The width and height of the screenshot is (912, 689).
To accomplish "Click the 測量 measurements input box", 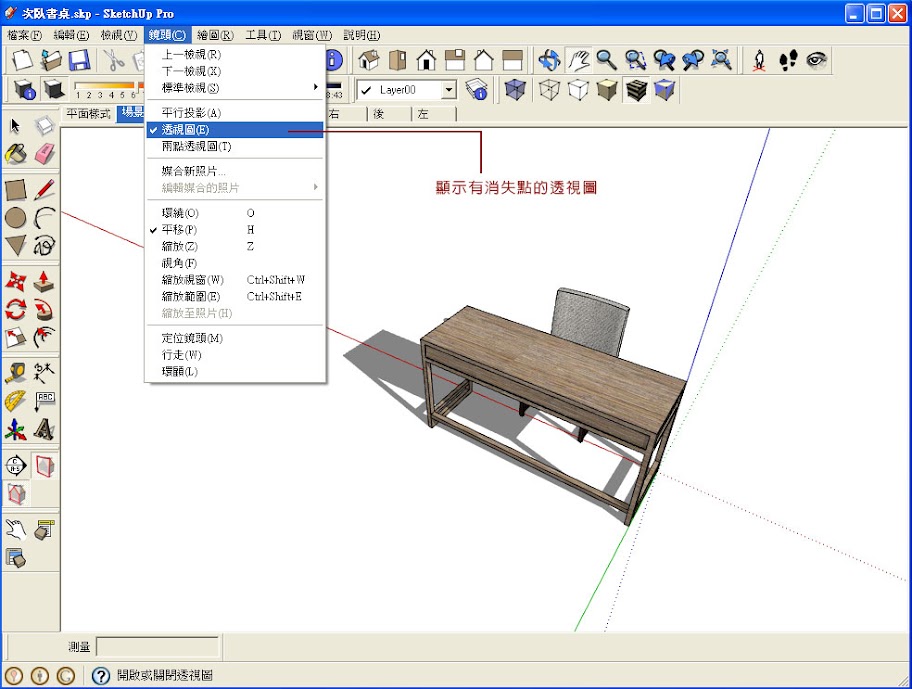I will [x=158, y=647].
